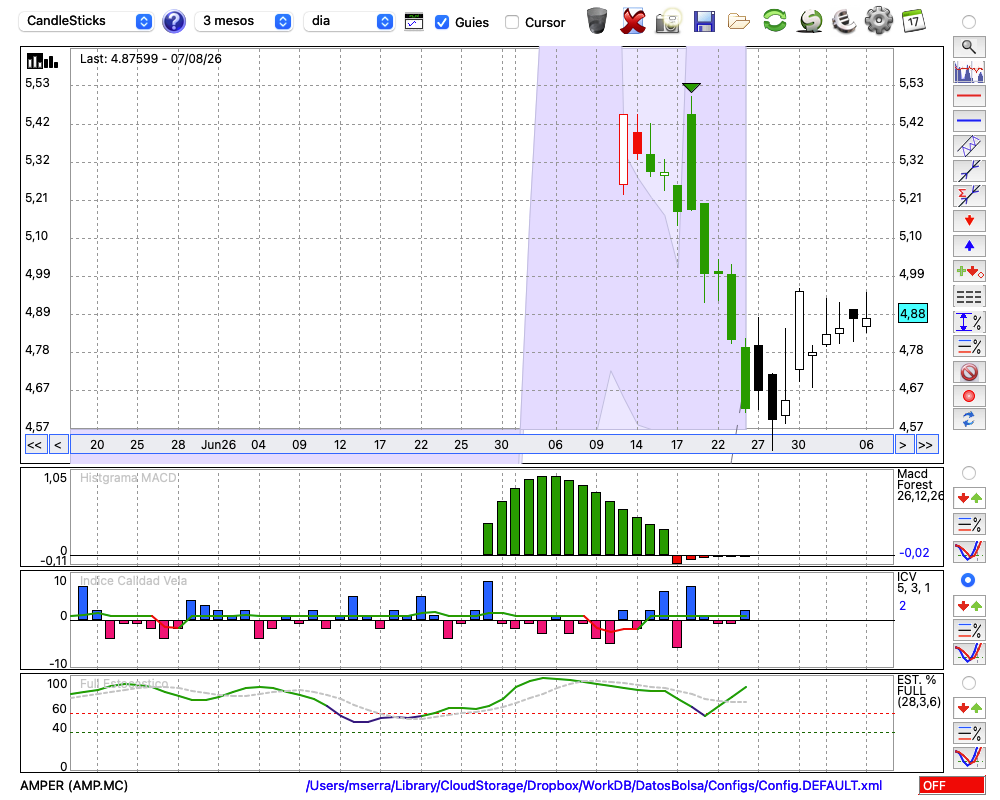This screenshot has height=800, width=1000.
Task: Uncheck the Guies checkbox
Action: coord(441,22)
